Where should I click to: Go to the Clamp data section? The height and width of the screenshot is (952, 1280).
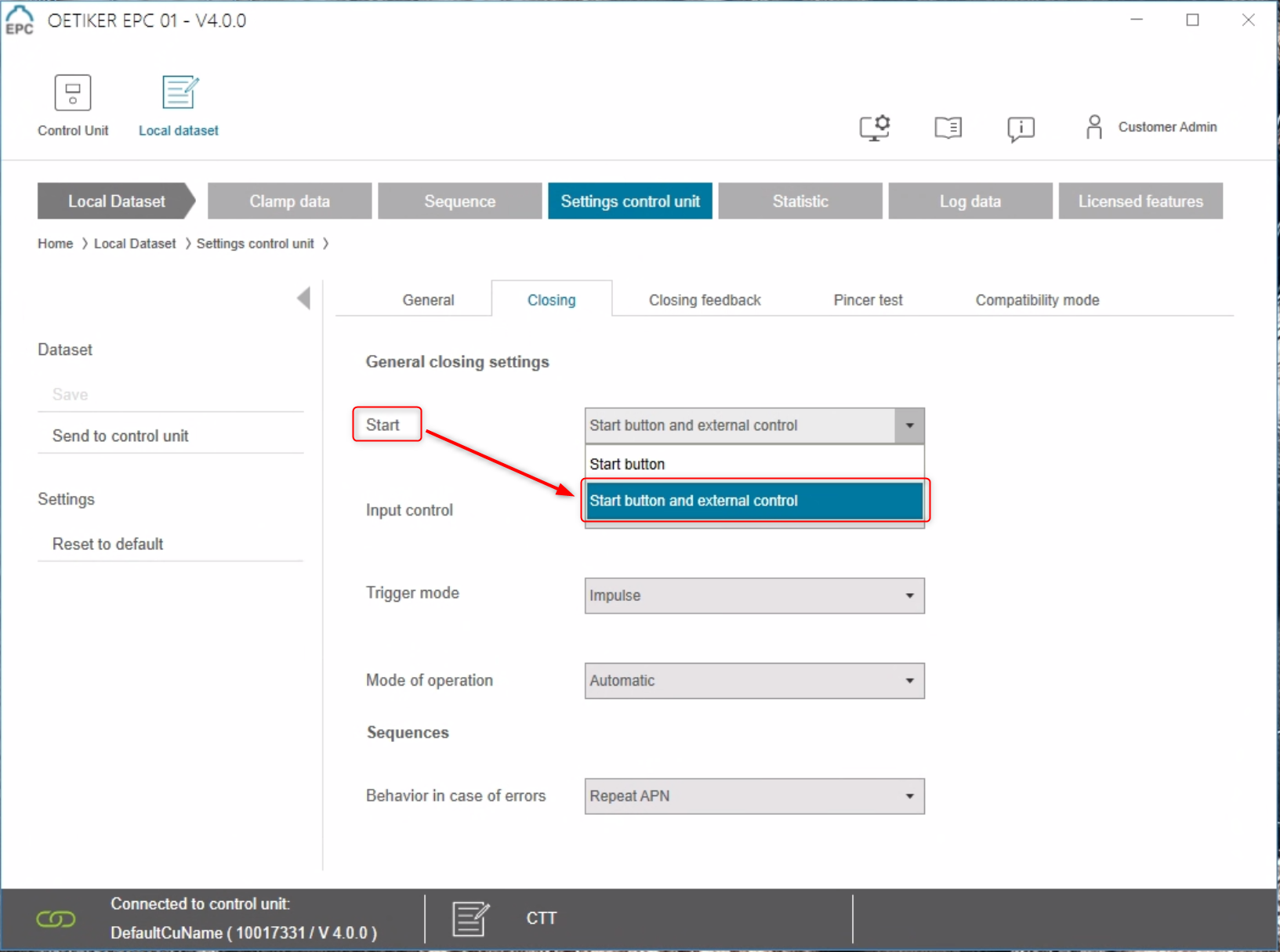coord(289,201)
